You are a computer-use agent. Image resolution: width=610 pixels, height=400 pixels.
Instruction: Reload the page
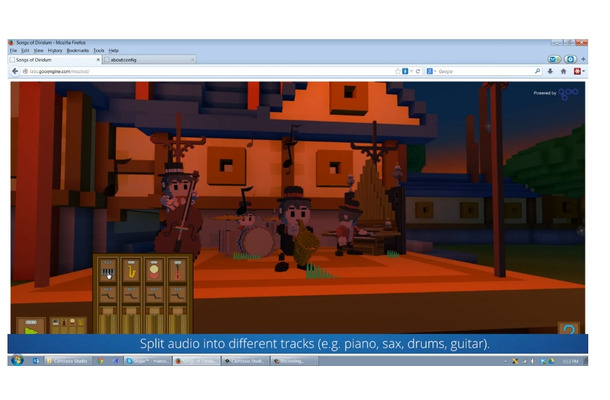418,71
